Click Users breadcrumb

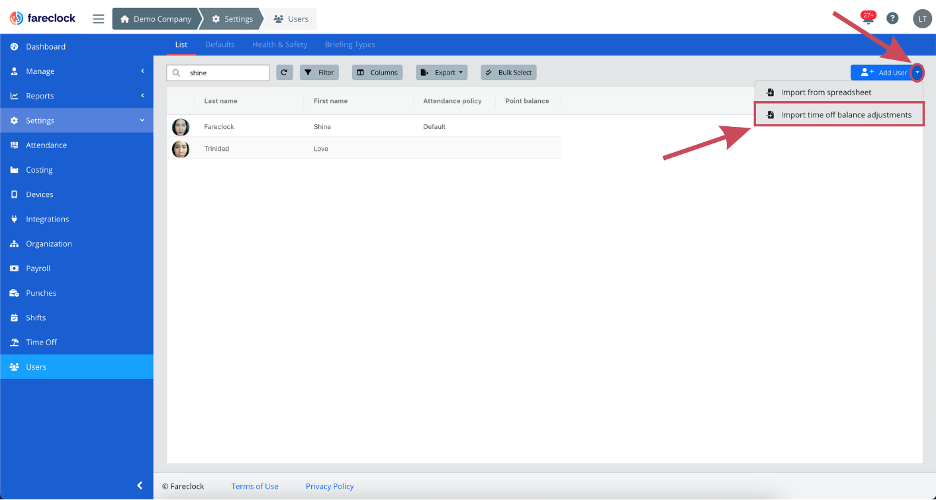click(x=291, y=19)
